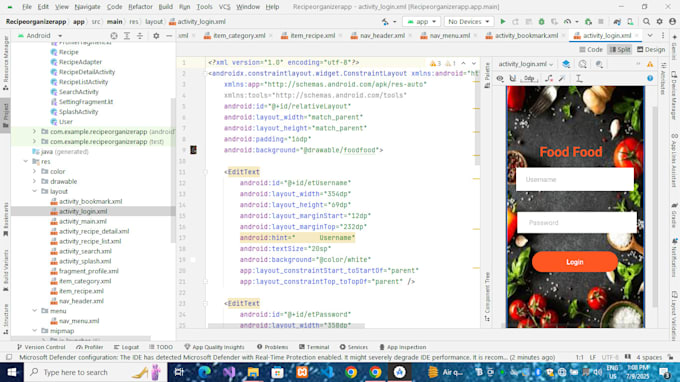
Task: Click the default margin 0dp control
Action: pos(529,78)
